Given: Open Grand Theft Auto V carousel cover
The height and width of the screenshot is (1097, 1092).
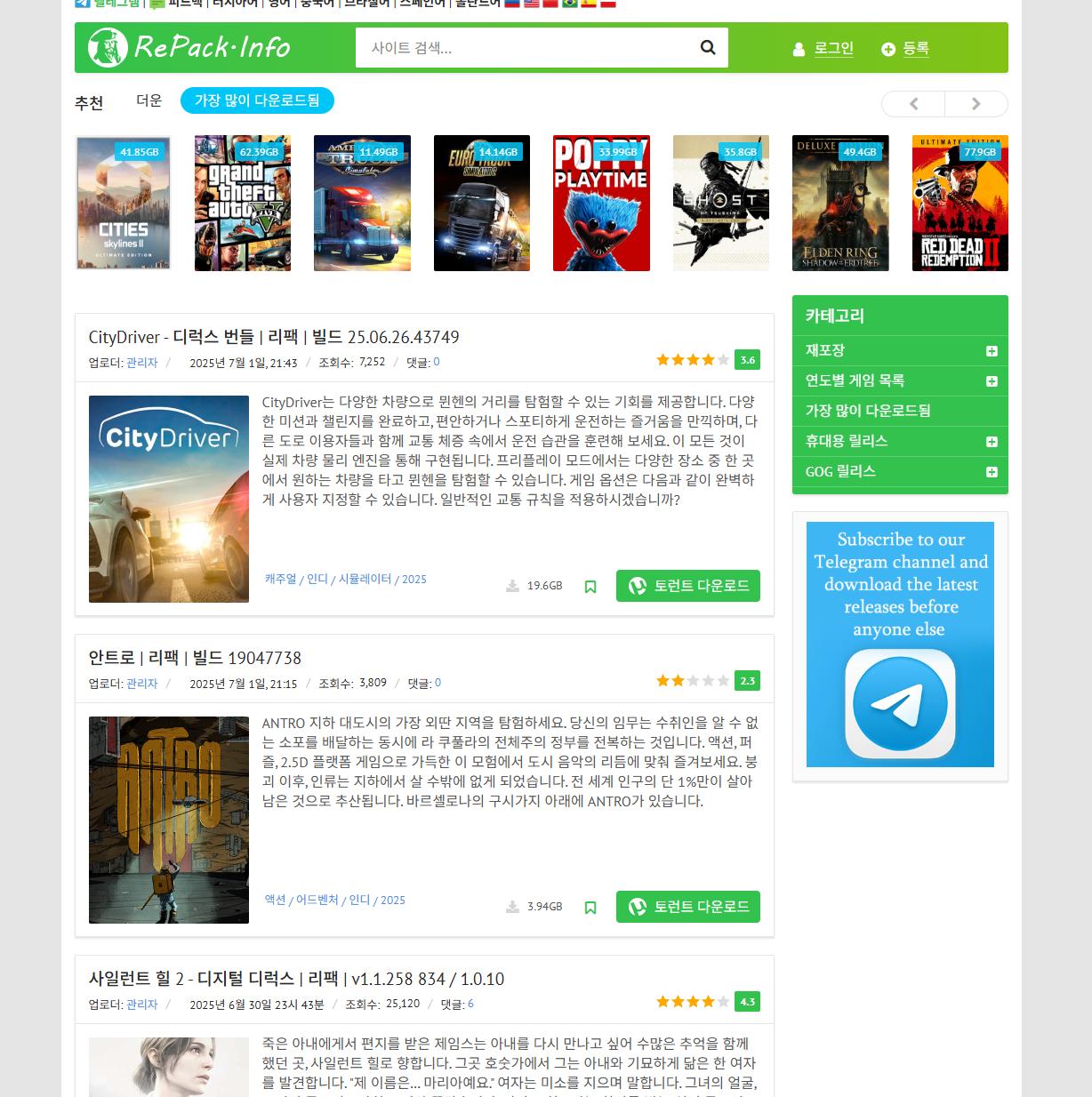Looking at the screenshot, I should [243, 203].
